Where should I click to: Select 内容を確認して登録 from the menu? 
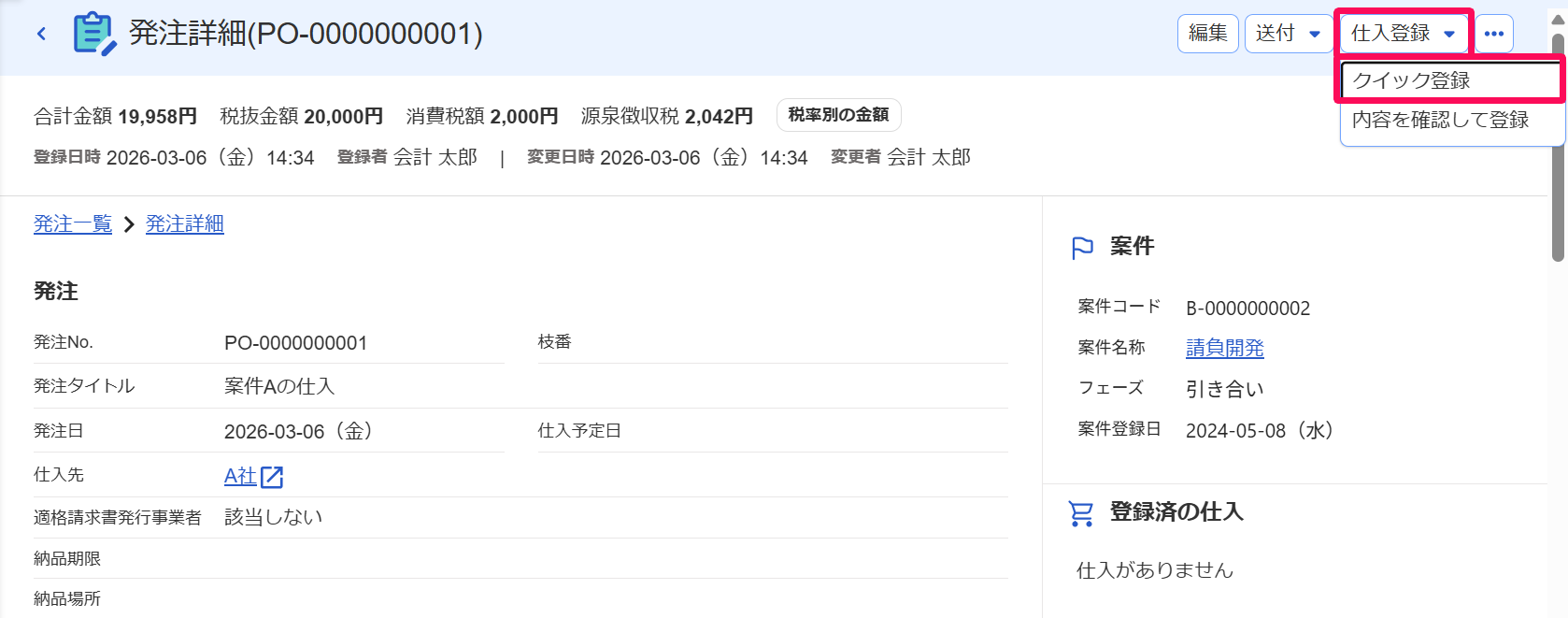tap(1452, 120)
